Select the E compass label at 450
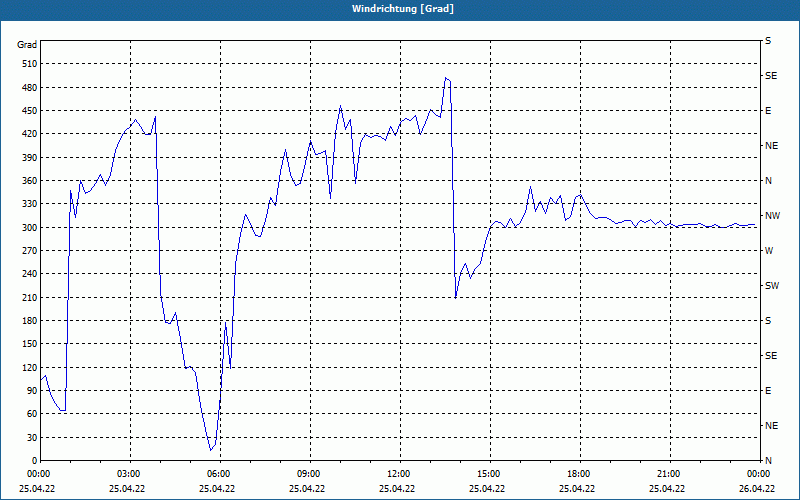Viewport: 800px width, 500px height. [x=768, y=111]
